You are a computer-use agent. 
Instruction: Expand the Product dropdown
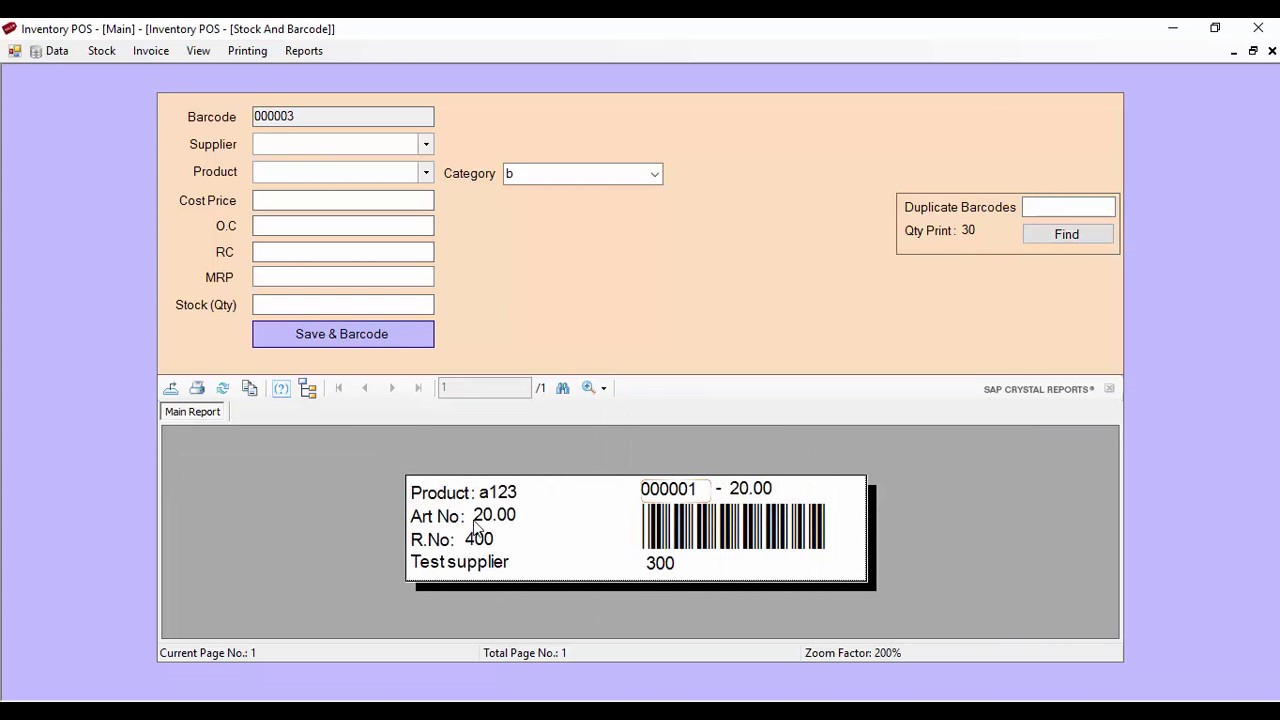click(426, 172)
